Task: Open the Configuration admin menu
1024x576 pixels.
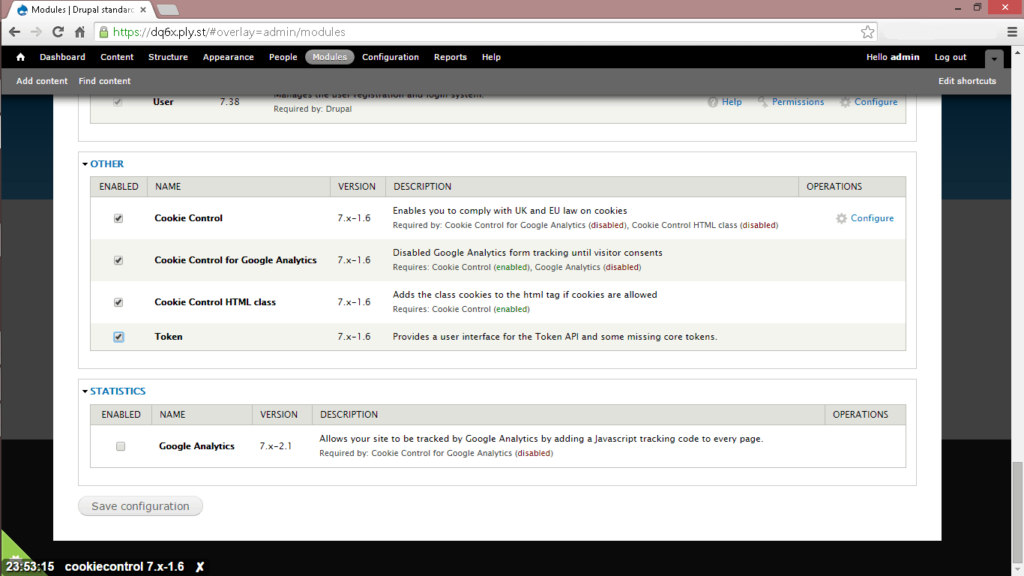Action: click(x=391, y=57)
